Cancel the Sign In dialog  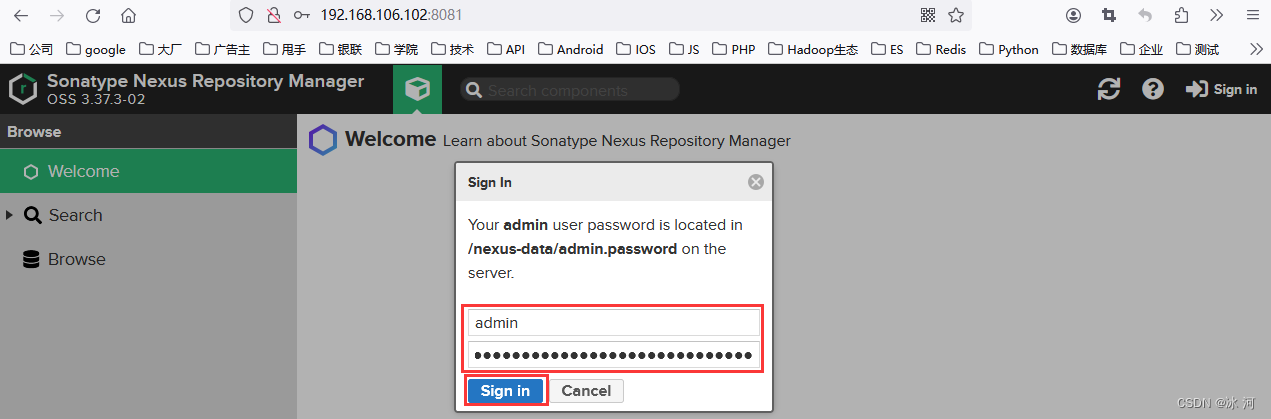click(x=586, y=391)
